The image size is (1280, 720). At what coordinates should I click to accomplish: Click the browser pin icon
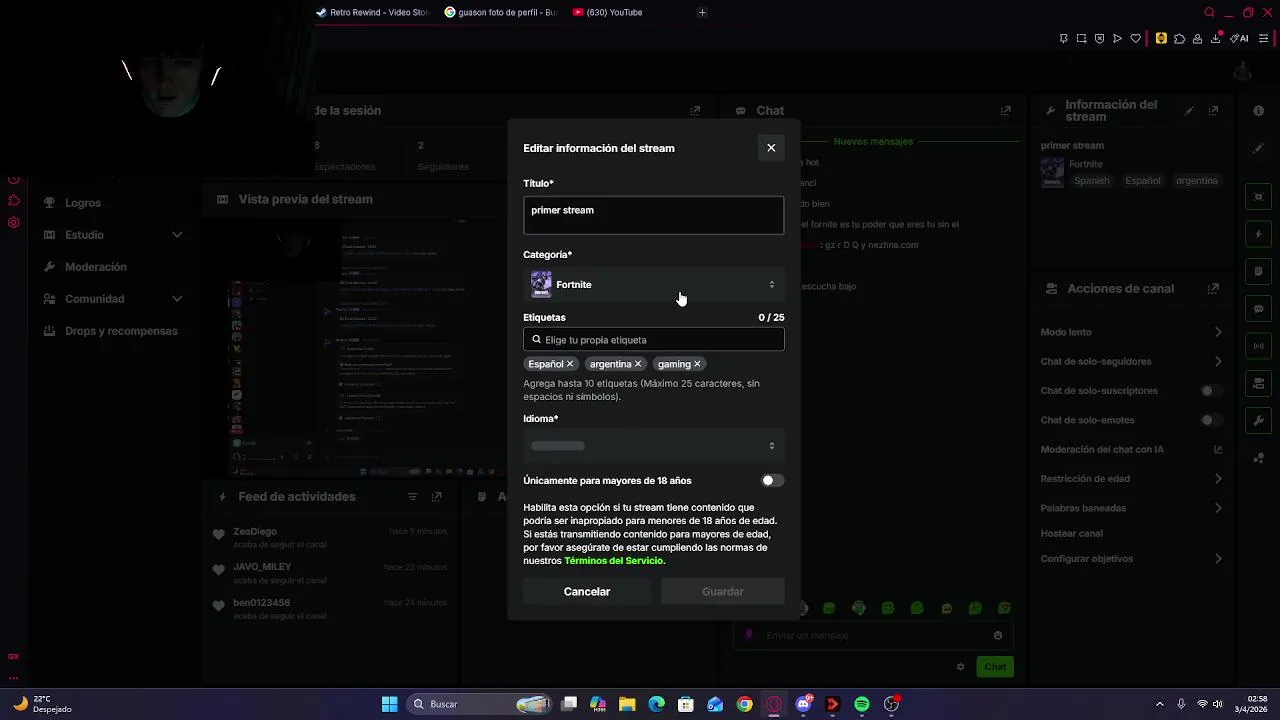1063,39
